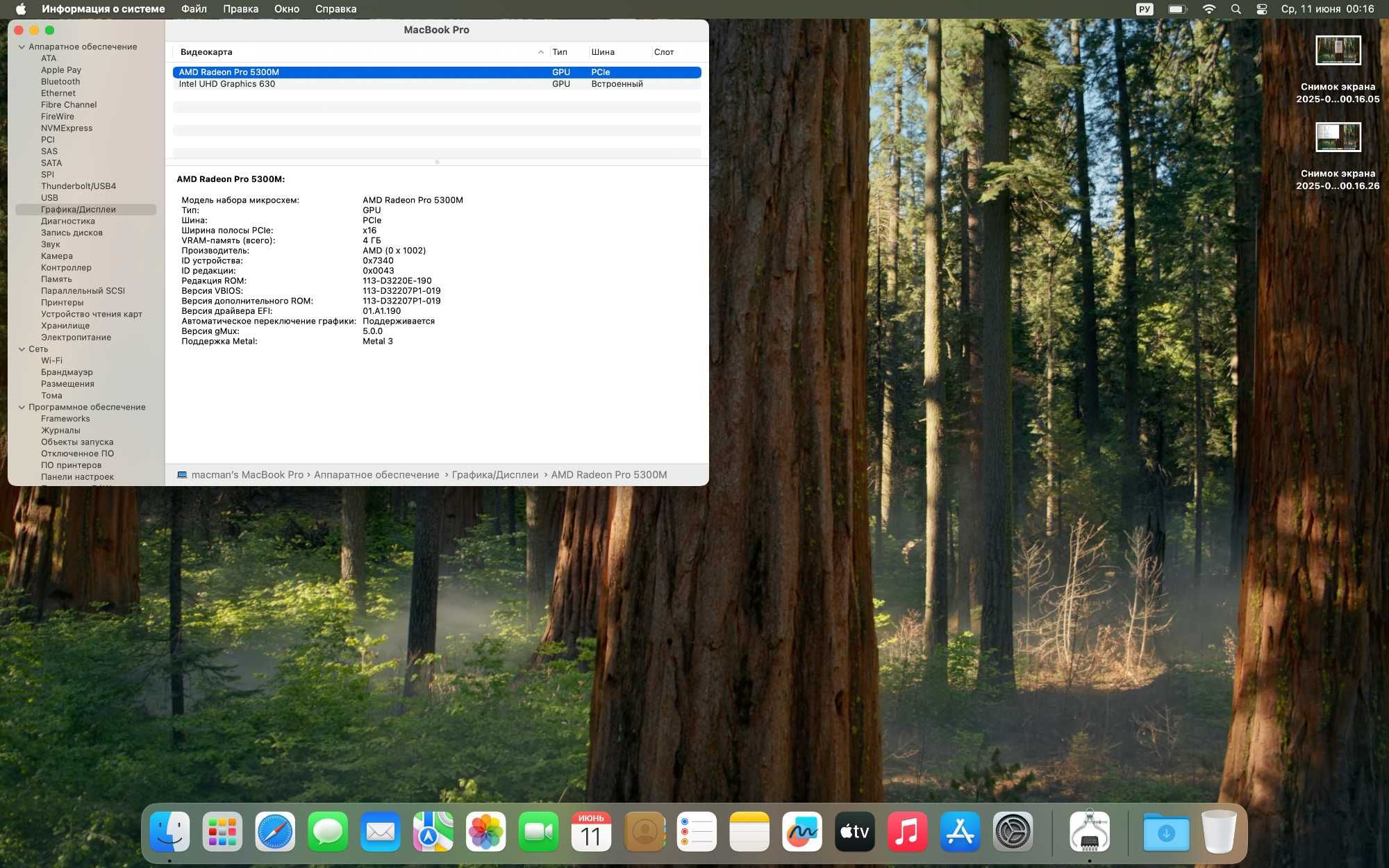Image resolution: width=1389 pixels, height=868 pixels.
Task: Open the Файл menu
Action: coord(194,9)
